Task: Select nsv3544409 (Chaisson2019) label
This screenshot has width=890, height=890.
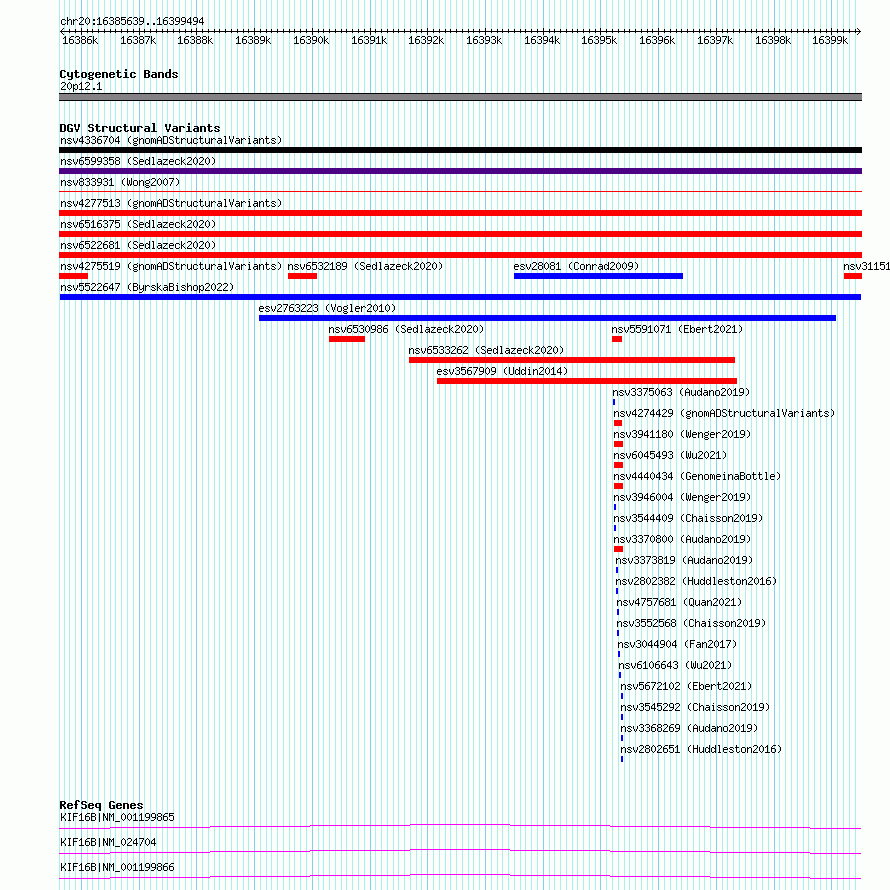Action: pyautogui.click(x=688, y=518)
